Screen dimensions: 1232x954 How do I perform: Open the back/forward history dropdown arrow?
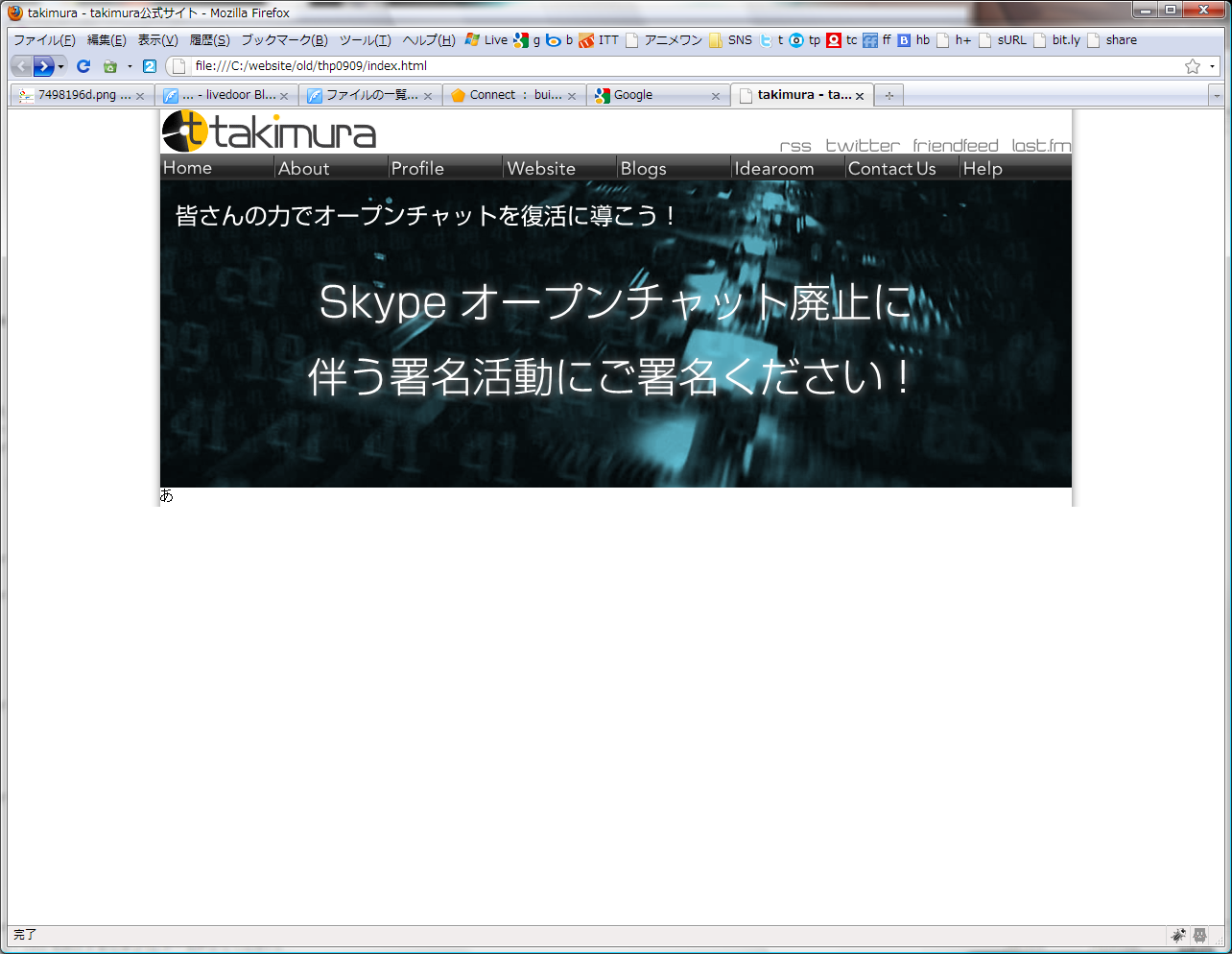coord(61,66)
